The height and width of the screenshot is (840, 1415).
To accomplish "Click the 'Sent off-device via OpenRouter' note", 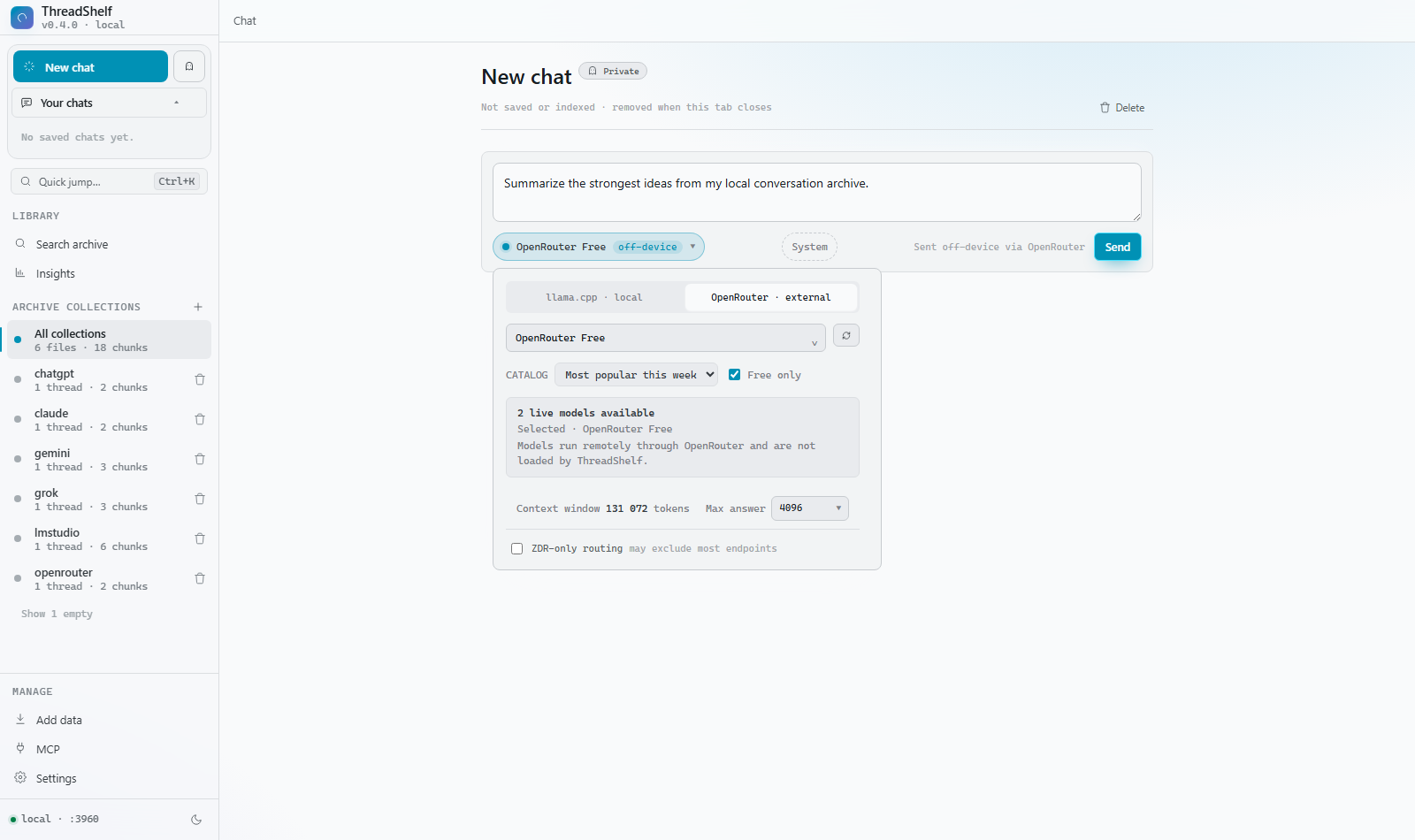I will coord(998,247).
